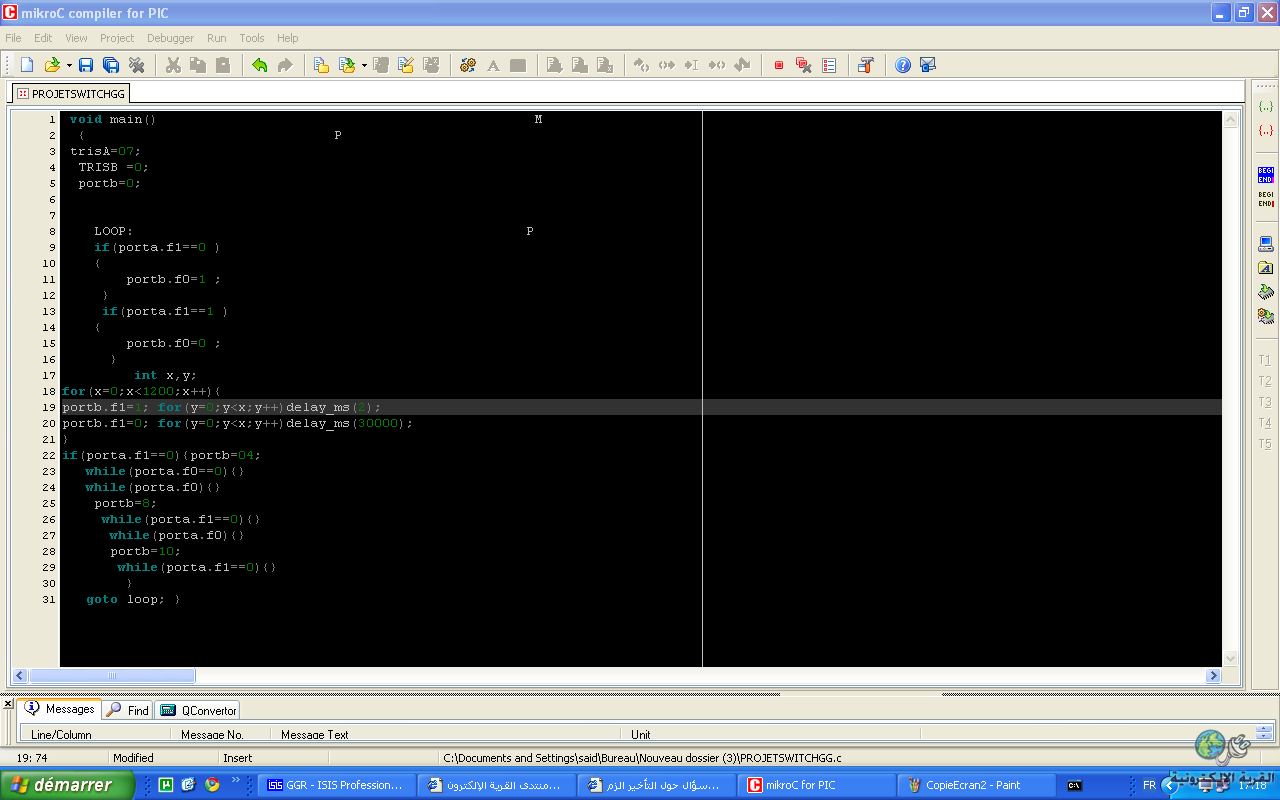The image size is (1280, 800).
Task: Open the Tools menu
Action: pyautogui.click(x=252, y=38)
